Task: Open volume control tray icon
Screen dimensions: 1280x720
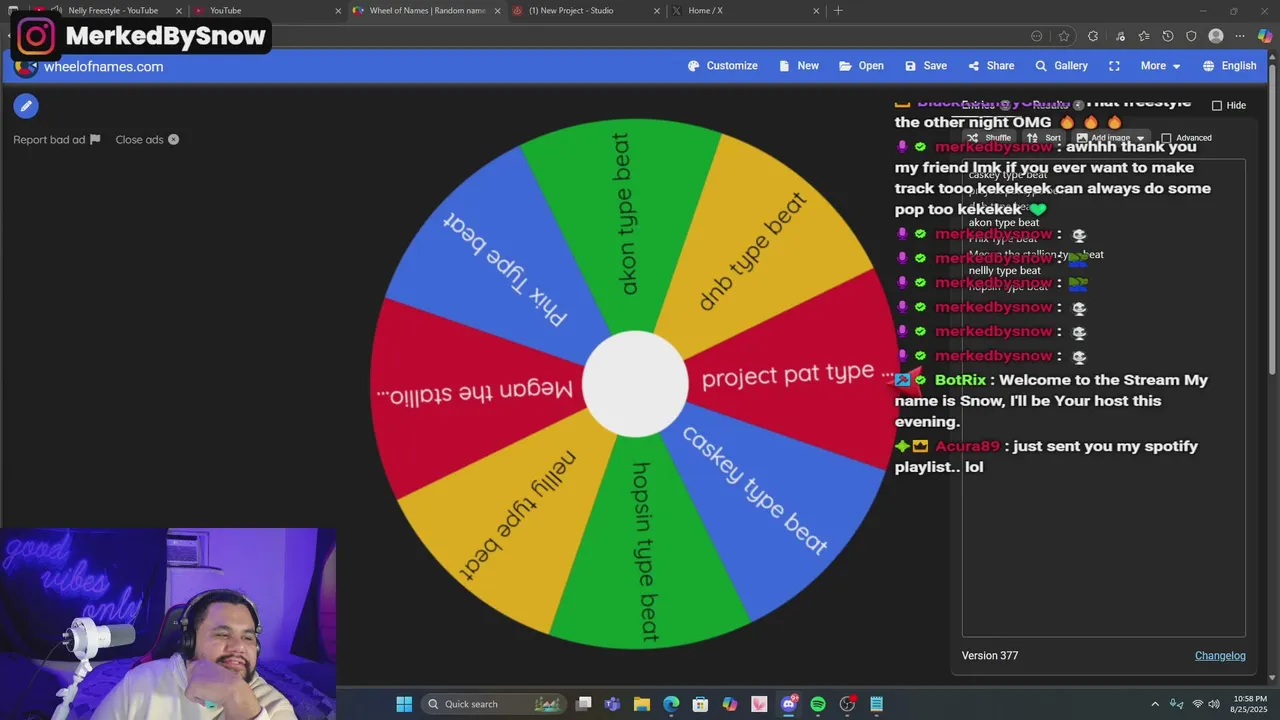Action: (x=1214, y=704)
